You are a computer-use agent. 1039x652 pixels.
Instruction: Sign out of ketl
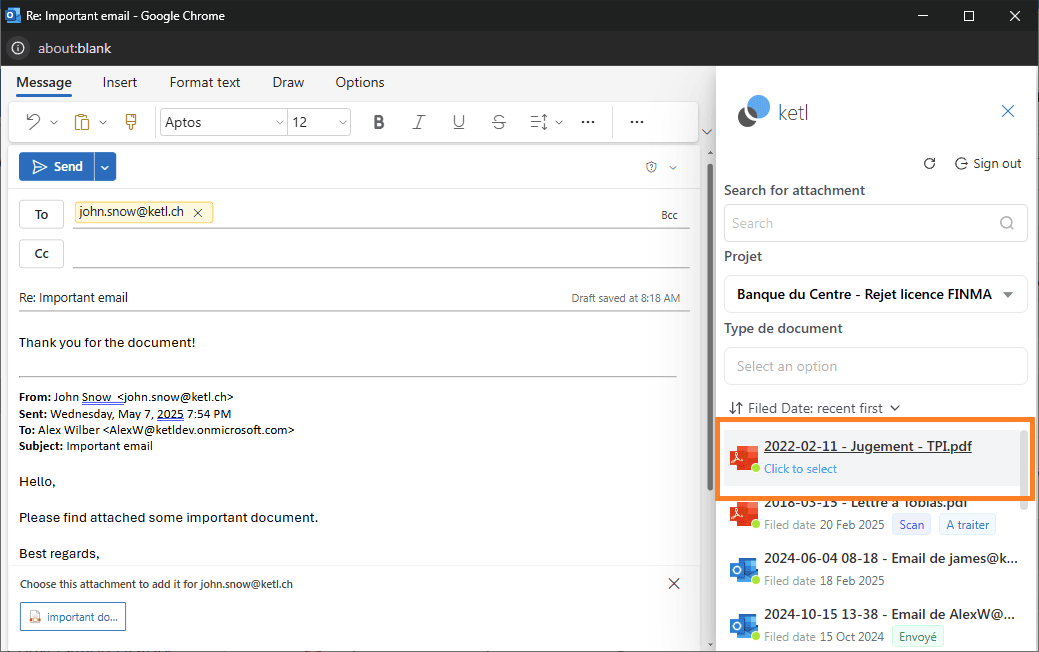pyautogui.click(x=988, y=163)
